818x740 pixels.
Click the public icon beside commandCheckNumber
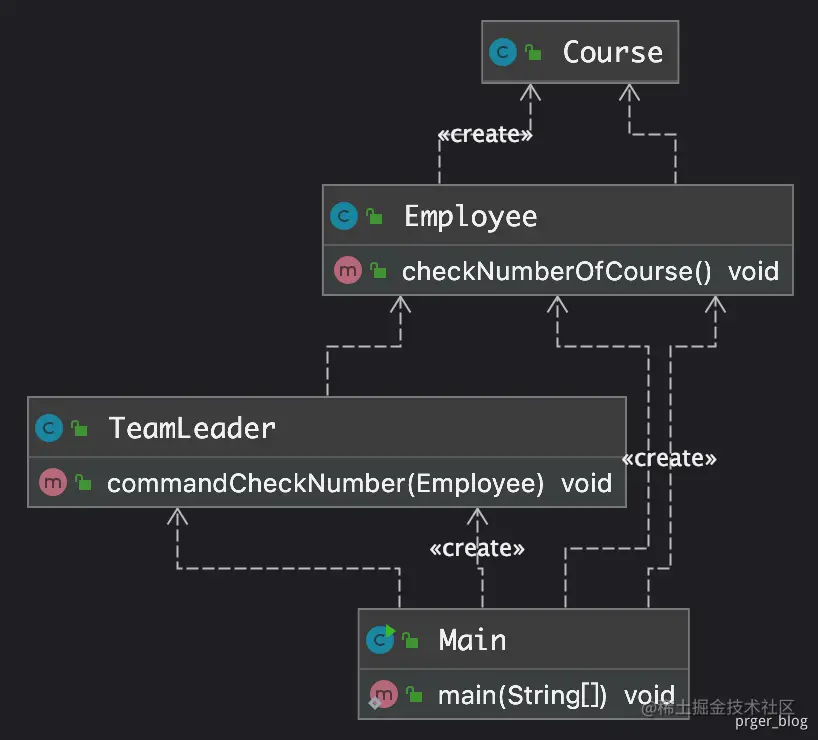pyautogui.click(x=83, y=482)
